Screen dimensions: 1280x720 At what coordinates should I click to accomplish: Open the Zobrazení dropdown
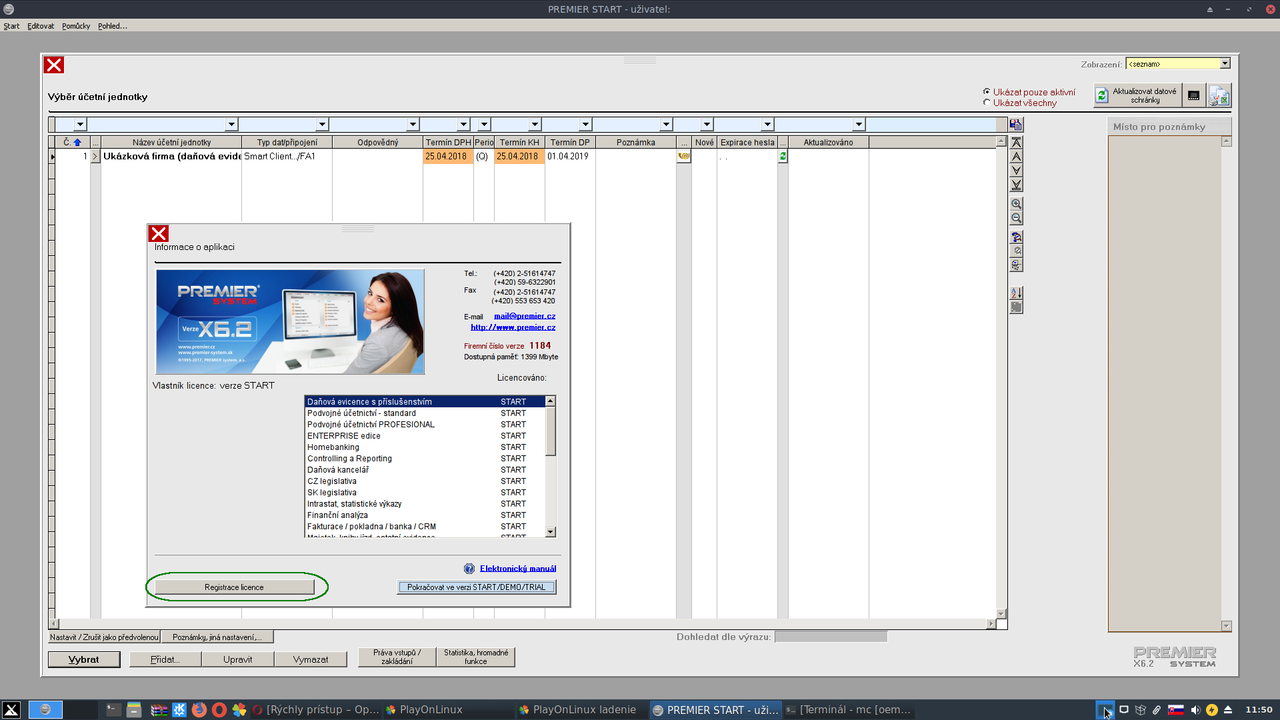1225,64
